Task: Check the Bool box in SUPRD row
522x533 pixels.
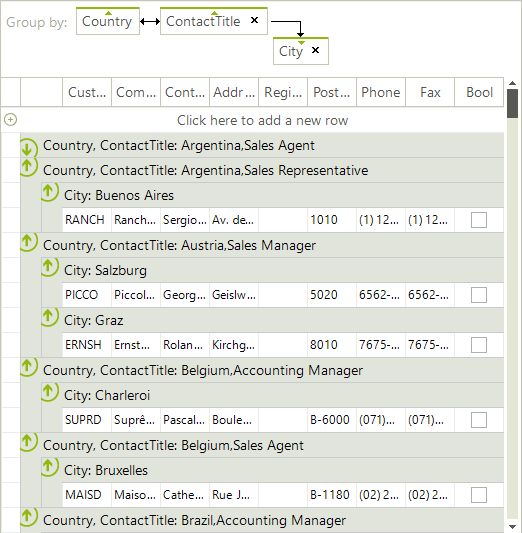Action: point(479,420)
